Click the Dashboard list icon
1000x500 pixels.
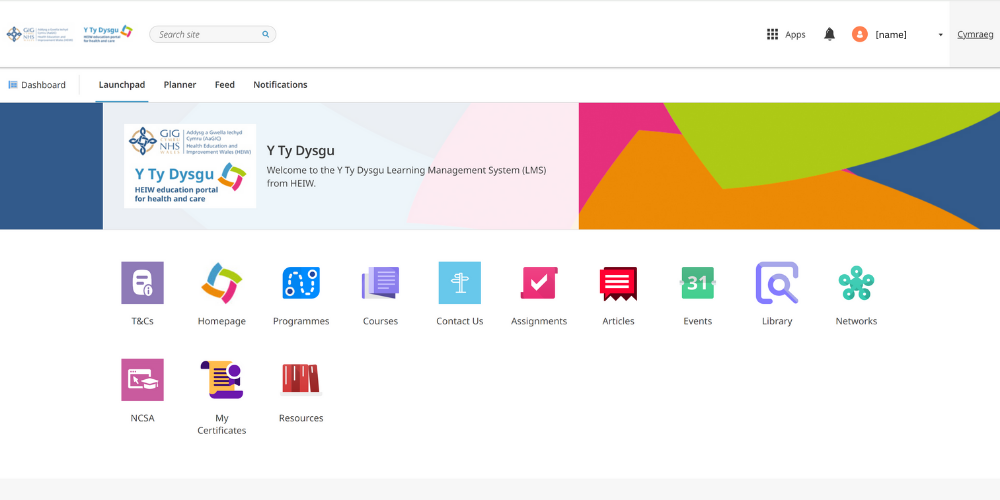click(x=13, y=85)
